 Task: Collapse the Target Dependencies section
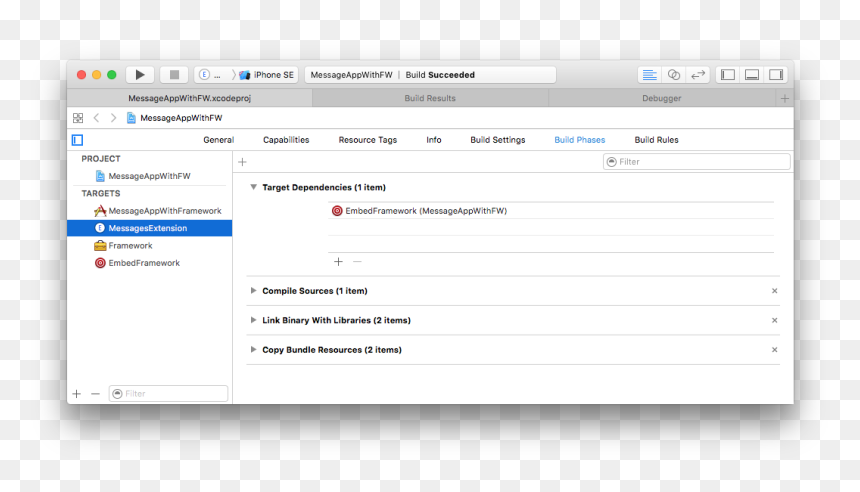click(253, 187)
